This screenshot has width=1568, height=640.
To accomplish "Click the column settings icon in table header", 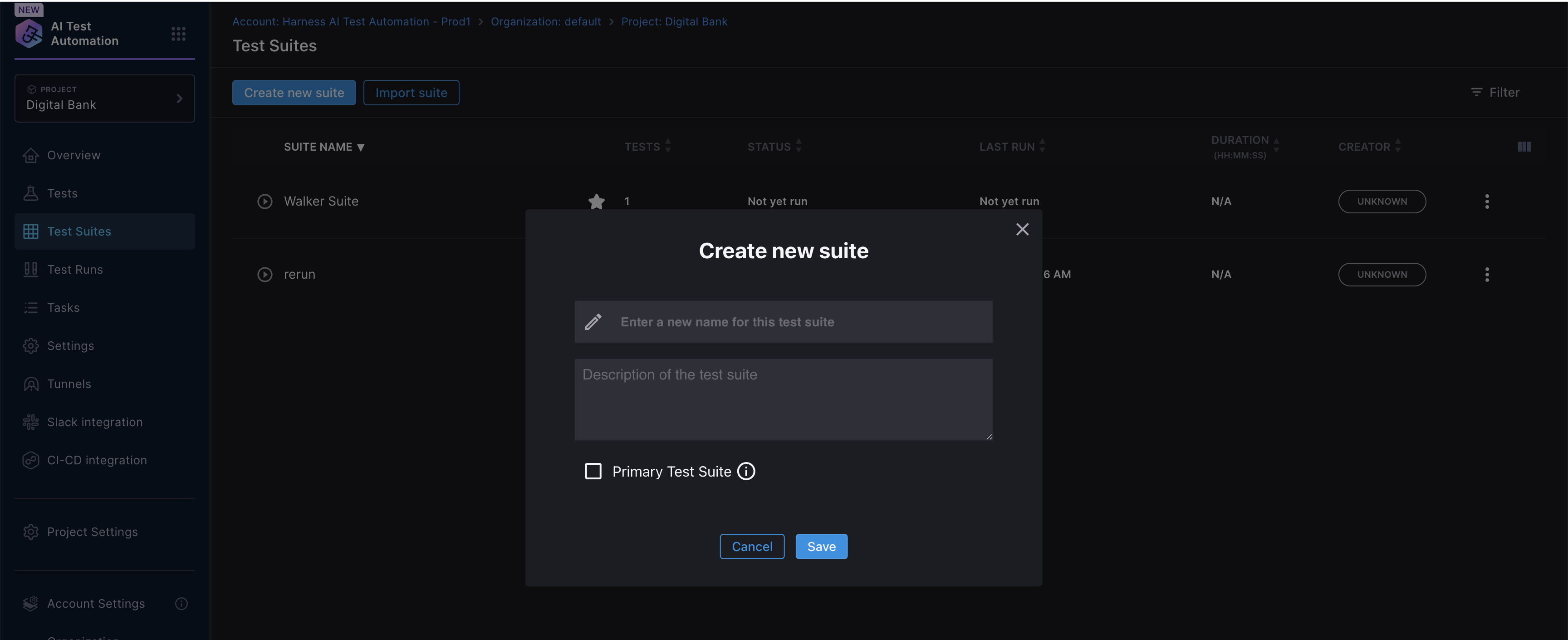I will pyautogui.click(x=1524, y=146).
